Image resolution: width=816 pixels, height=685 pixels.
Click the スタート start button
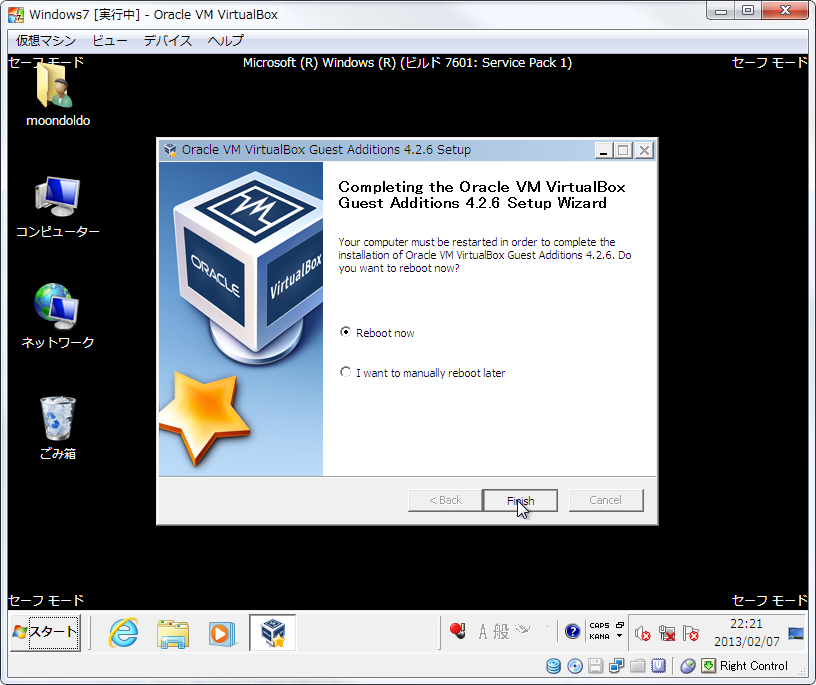pyautogui.click(x=45, y=632)
